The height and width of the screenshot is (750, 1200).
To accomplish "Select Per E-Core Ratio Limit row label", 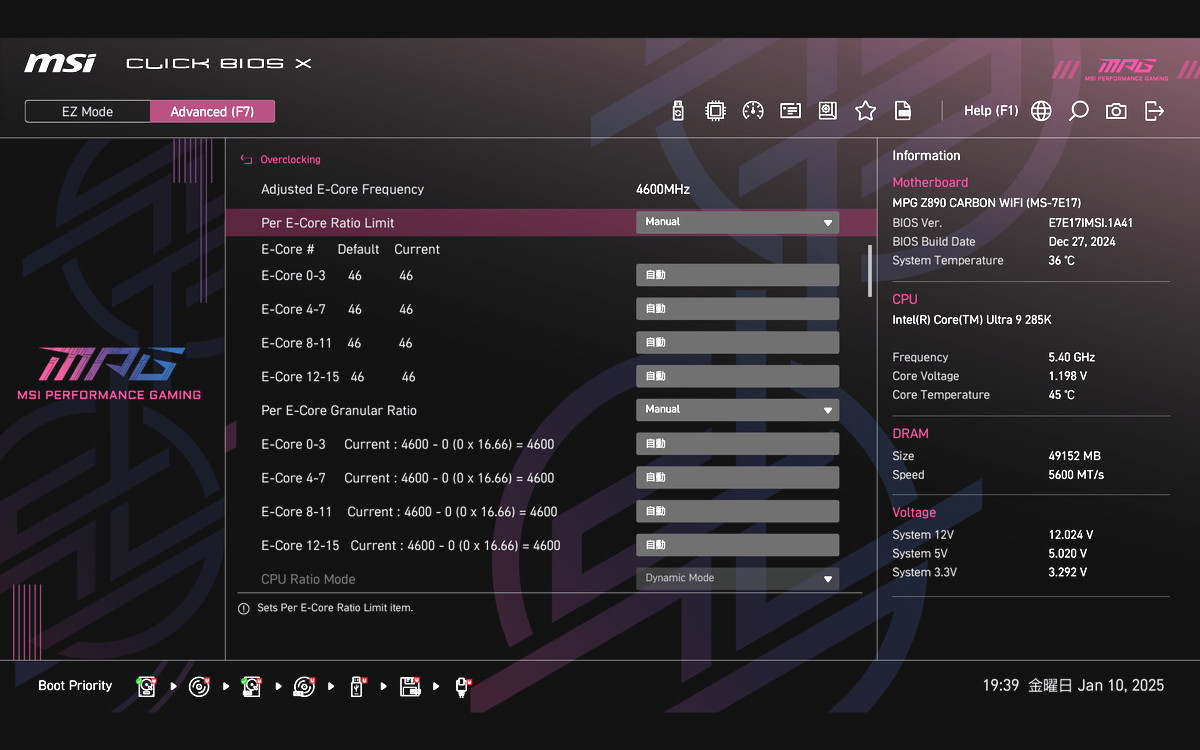I will pyautogui.click(x=327, y=223).
